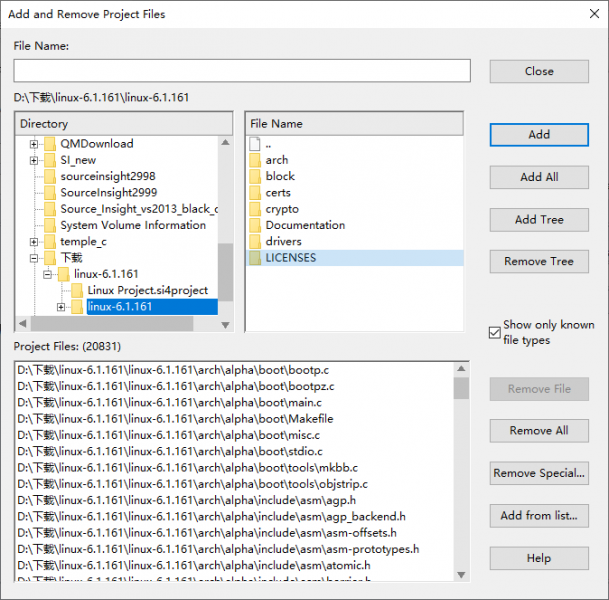Focus the File Name text input

[x=242, y=71]
